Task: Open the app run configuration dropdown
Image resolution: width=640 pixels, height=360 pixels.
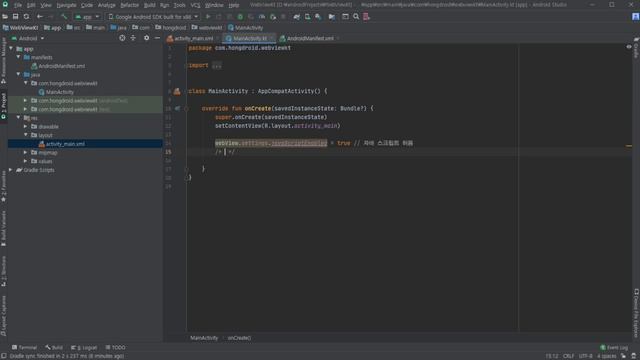Action: pyautogui.click(x=87, y=17)
